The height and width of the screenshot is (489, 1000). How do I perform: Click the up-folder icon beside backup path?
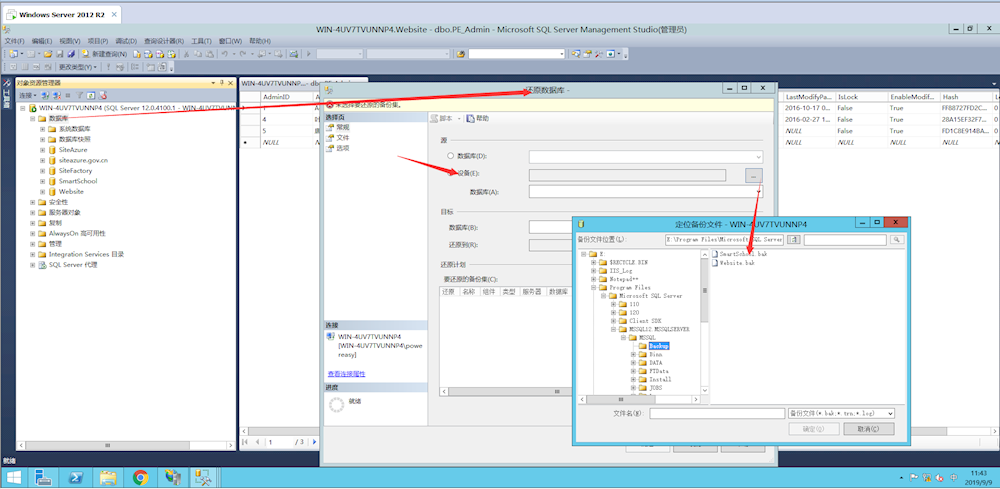tap(793, 240)
